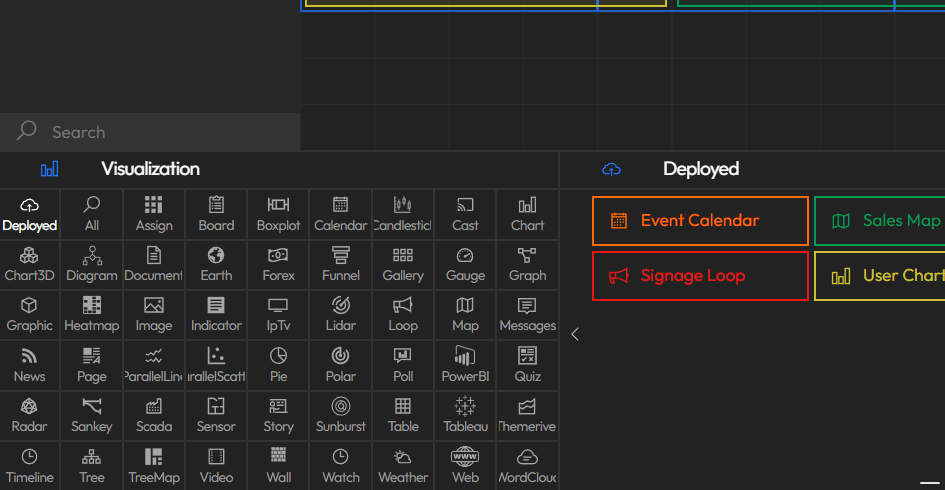Pick the Forex visualization

coord(278,265)
